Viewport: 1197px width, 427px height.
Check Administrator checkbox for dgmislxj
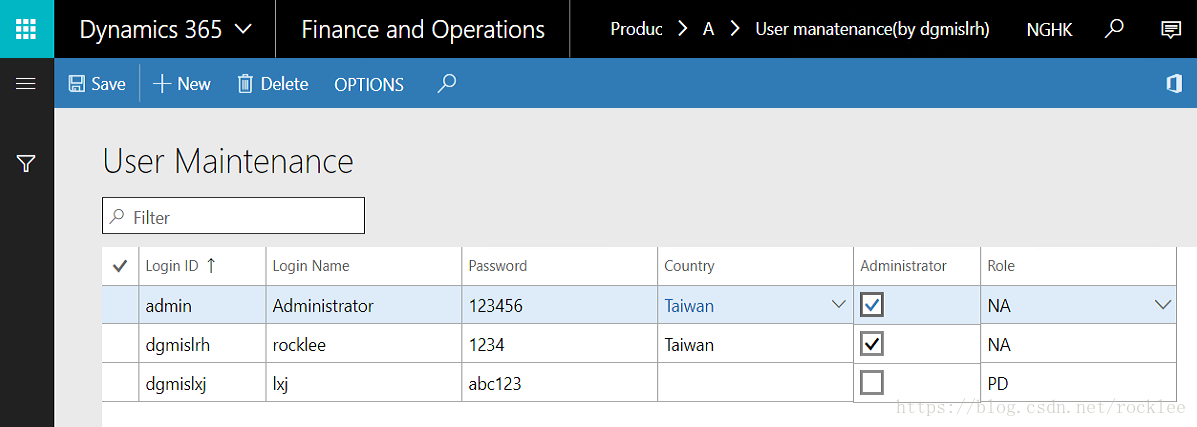[x=872, y=382]
